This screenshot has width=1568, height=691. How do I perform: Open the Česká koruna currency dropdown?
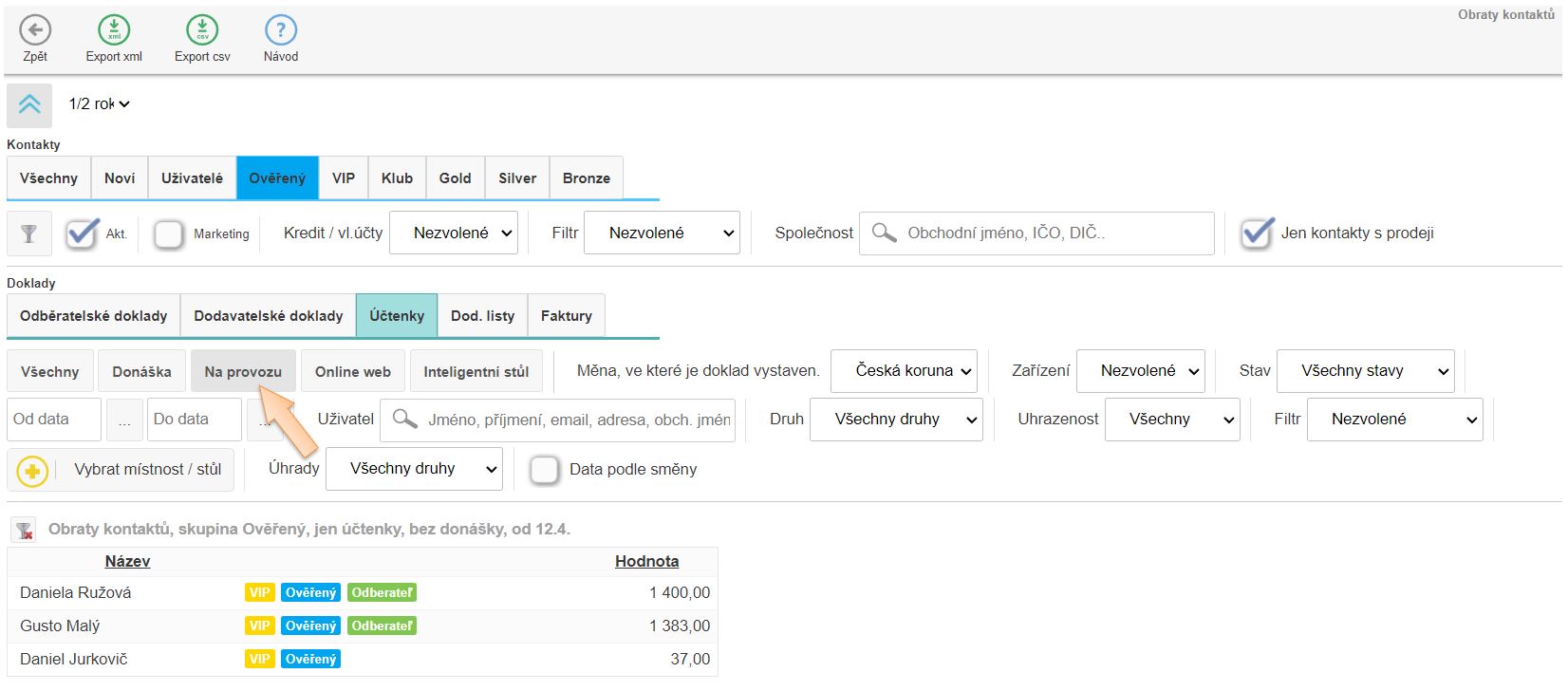coord(904,371)
